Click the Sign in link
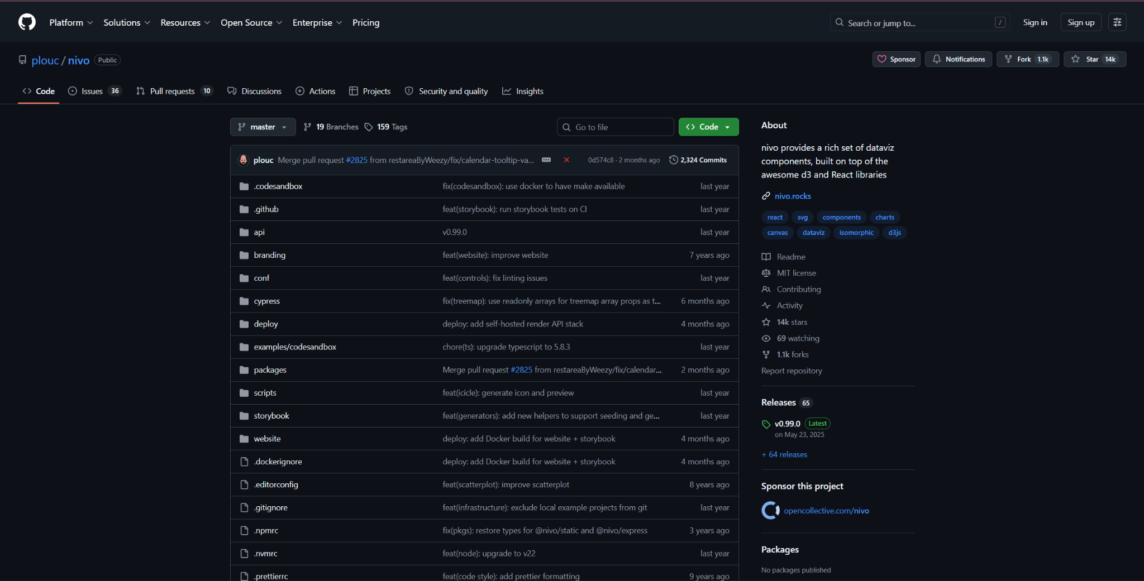Image resolution: width=1144 pixels, height=581 pixels. pyautogui.click(x=1035, y=23)
